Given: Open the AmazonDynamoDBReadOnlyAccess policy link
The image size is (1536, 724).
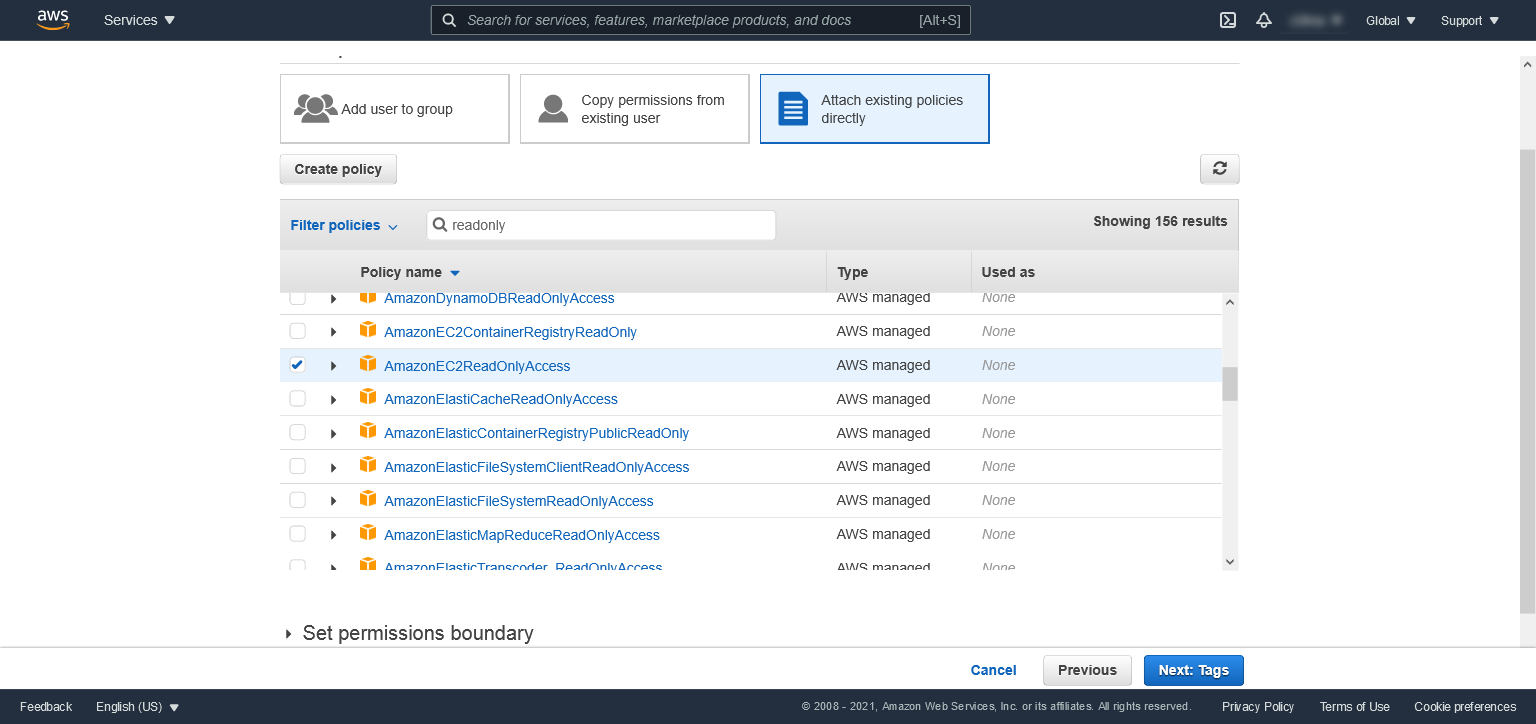Looking at the screenshot, I should [499, 298].
